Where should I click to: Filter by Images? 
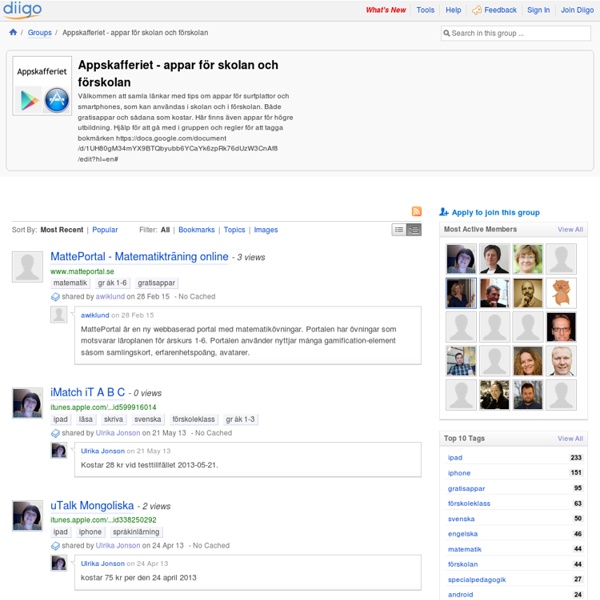pos(266,230)
